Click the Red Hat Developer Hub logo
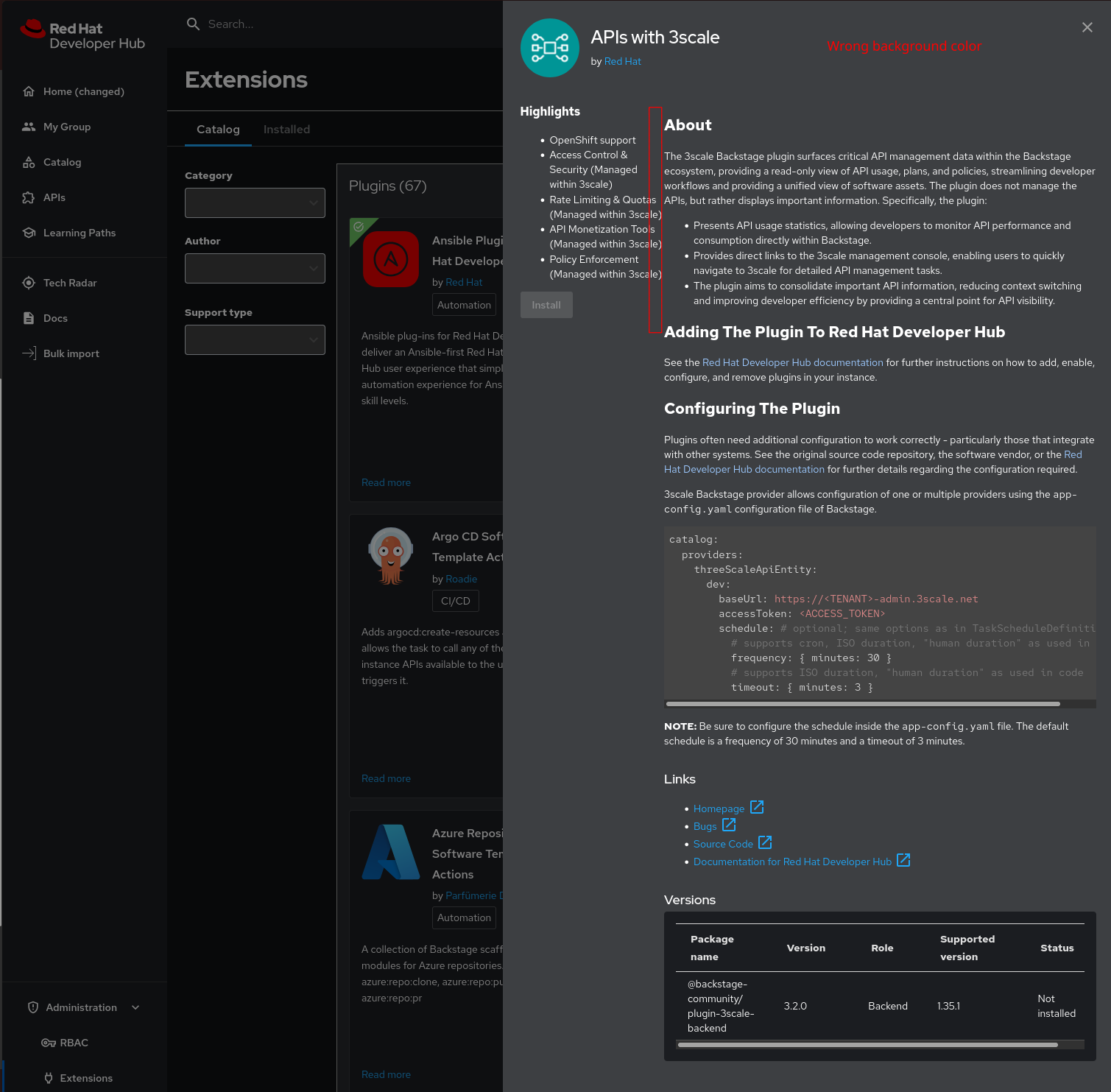 [x=82, y=35]
